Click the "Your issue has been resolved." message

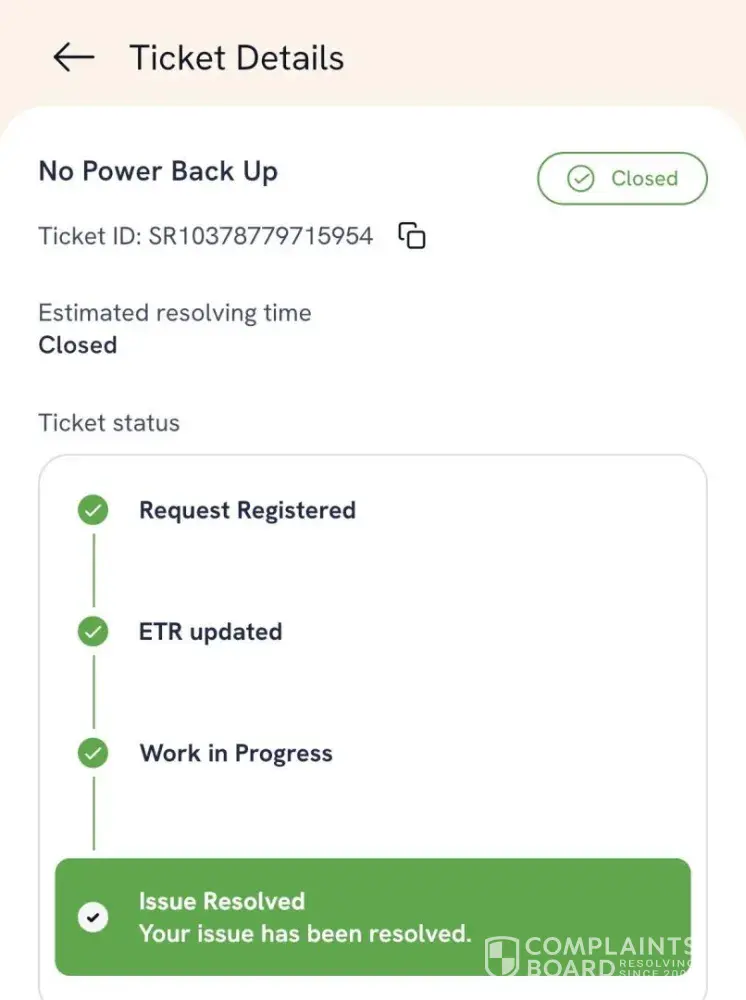(x=304, y=934)
